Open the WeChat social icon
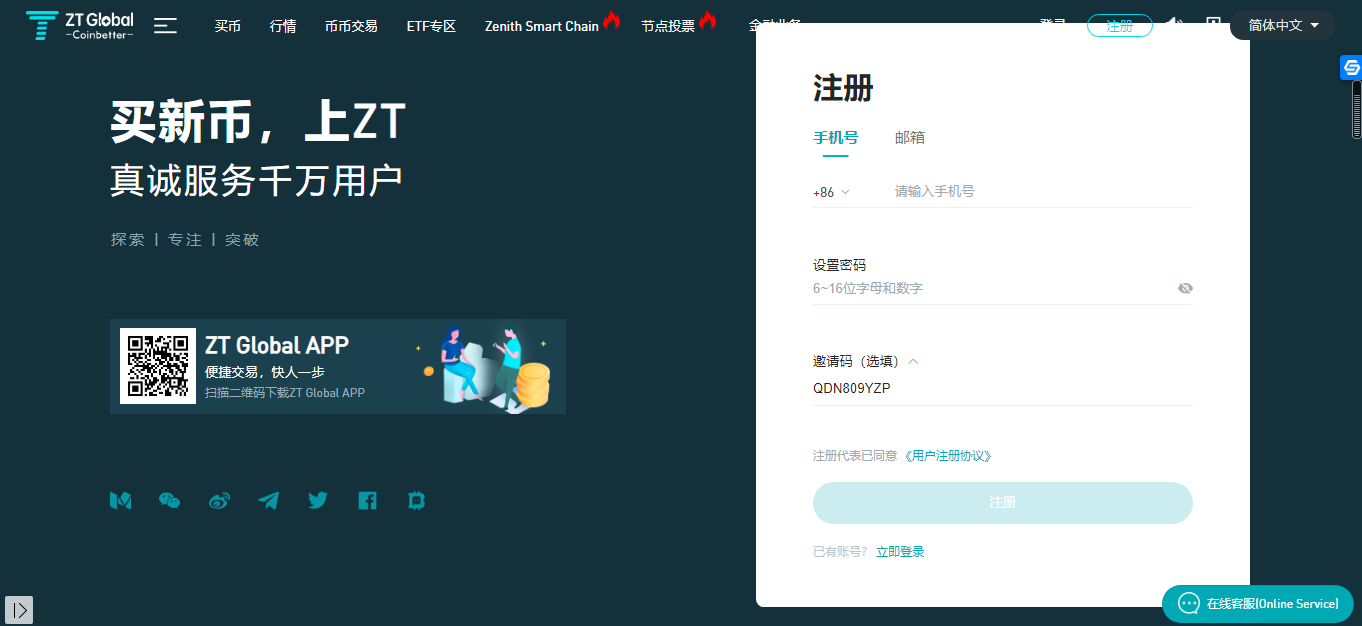The height and width of the screenshot is (626, 1362). 170,501
